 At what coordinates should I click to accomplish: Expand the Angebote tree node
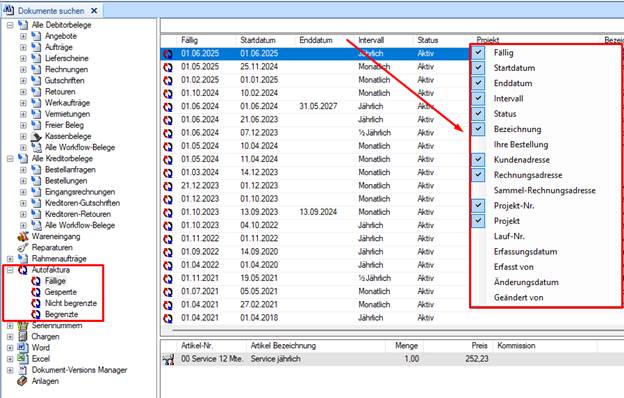[23, 36]
